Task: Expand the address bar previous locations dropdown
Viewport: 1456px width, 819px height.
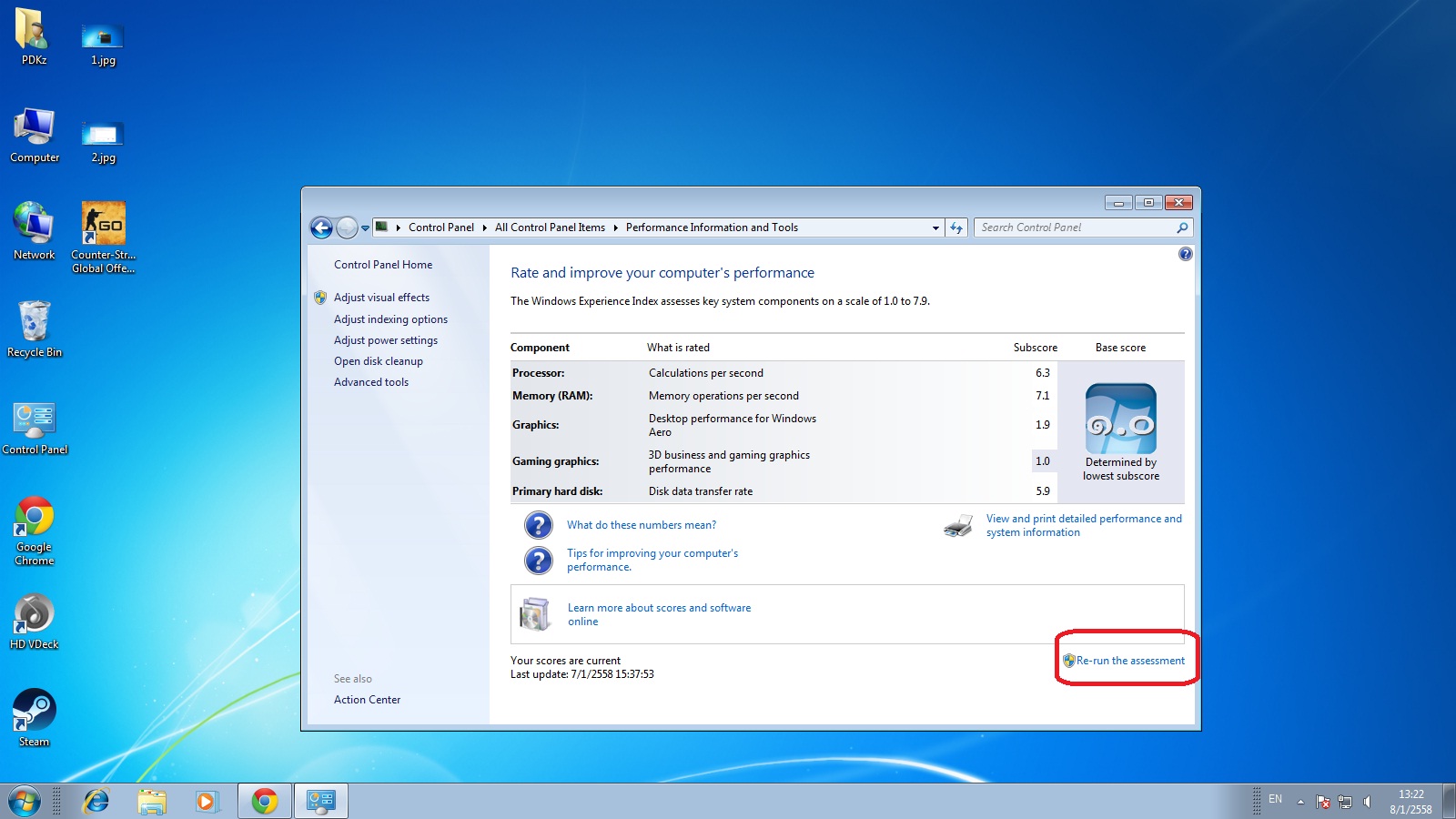Action: 935,227
